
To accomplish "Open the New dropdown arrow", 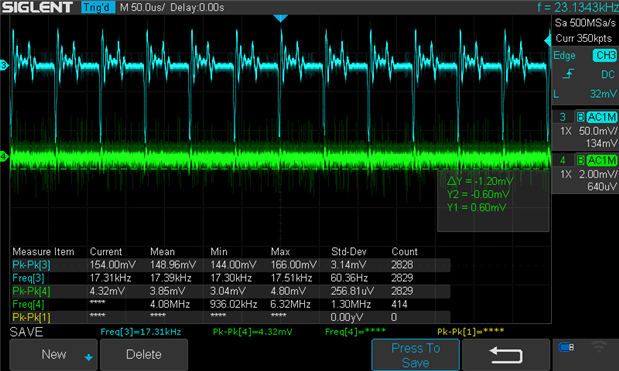I will [x=88, y=357].
